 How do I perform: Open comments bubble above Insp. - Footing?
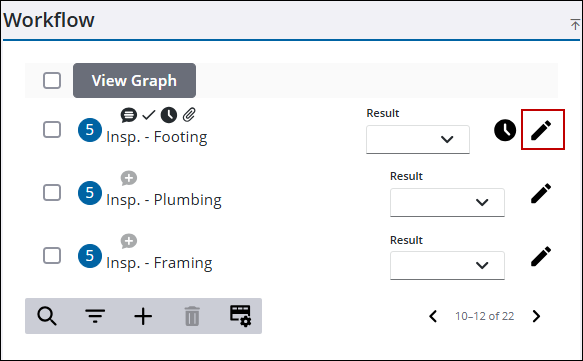[x=129, y=115]
